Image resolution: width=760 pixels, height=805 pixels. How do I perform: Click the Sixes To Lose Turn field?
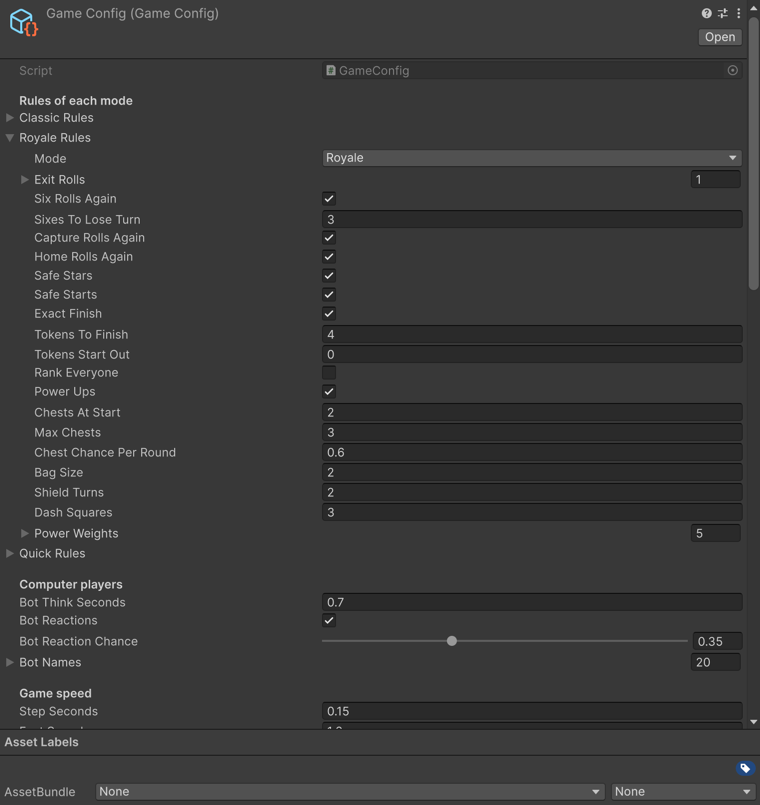click(x=532, y=219)
